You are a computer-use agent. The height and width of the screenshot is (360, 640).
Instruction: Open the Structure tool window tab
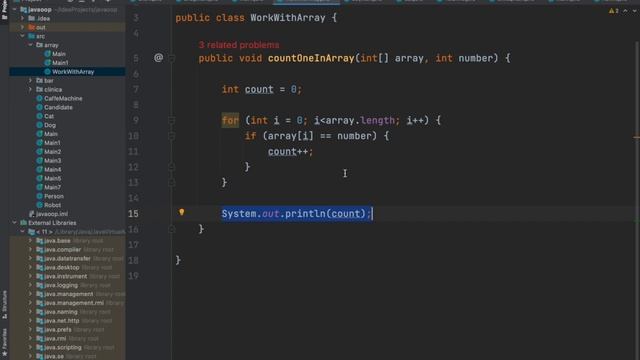tap(4, 304)
